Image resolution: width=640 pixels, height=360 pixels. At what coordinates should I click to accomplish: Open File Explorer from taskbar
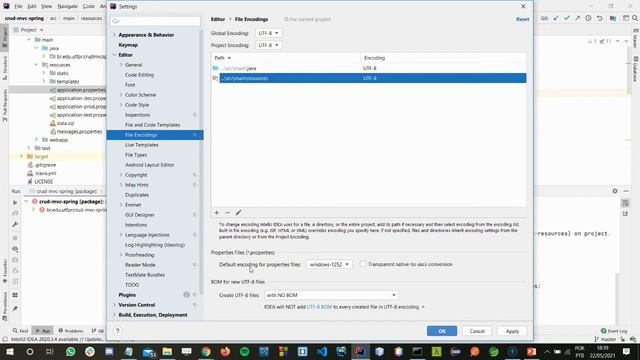coord(167,351)
